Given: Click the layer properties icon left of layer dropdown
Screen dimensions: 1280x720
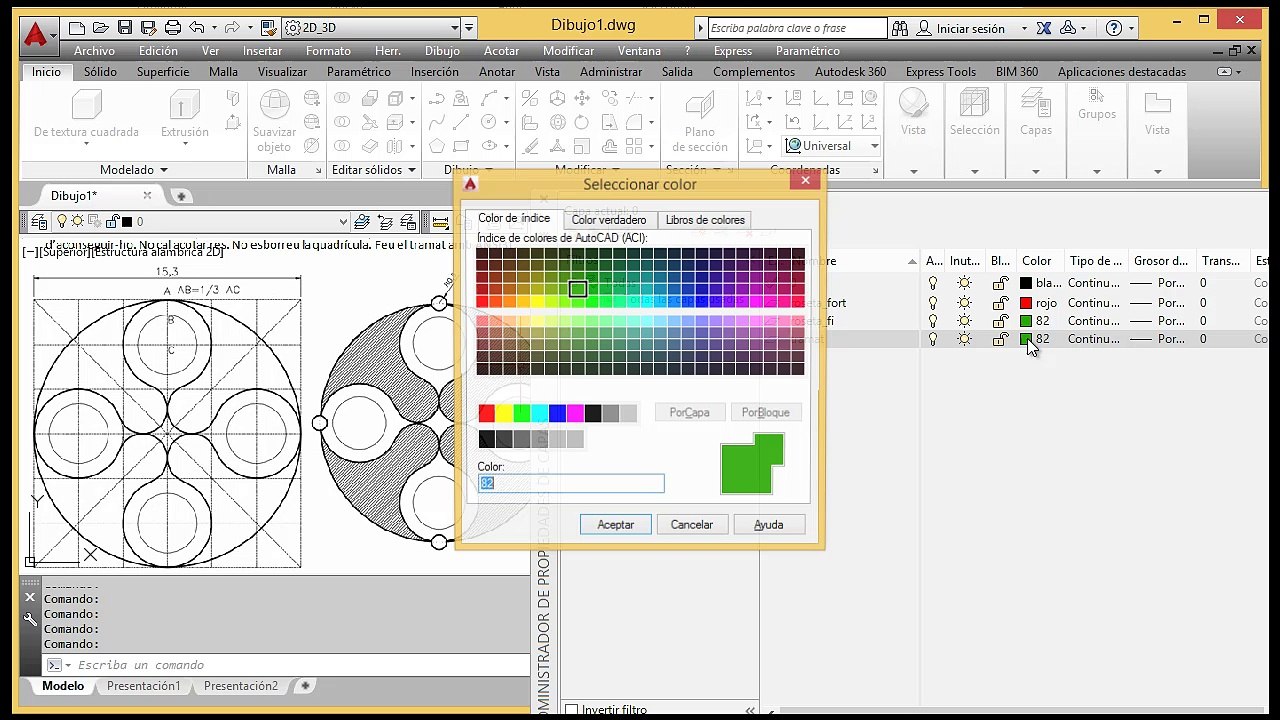Looking at the screenshot, I should point(39,222).
